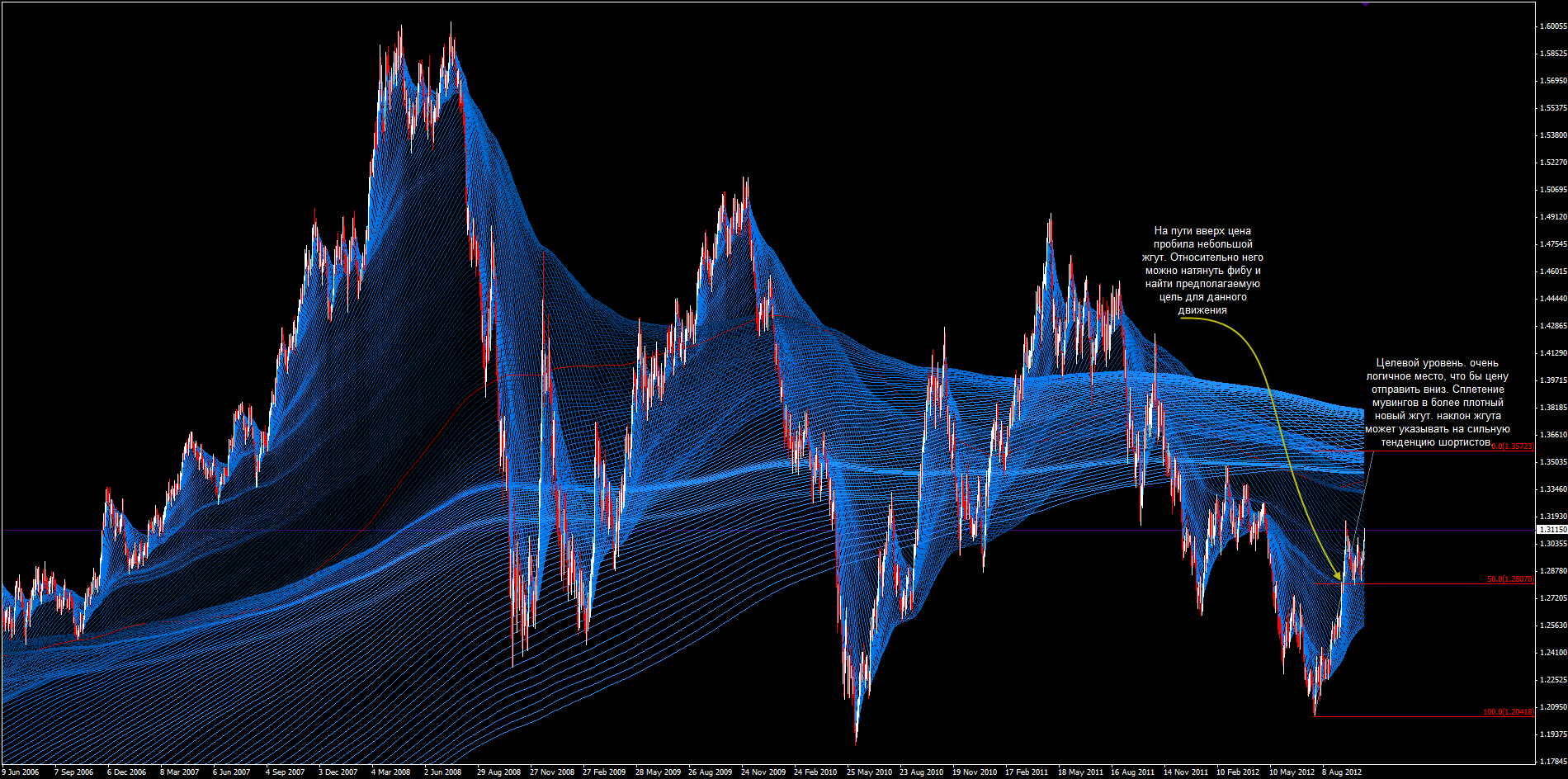Viewport: 1568px width, 779px height.
Task: Click the 6 Dec 2006 date label
Action: (x=126, y=772)
